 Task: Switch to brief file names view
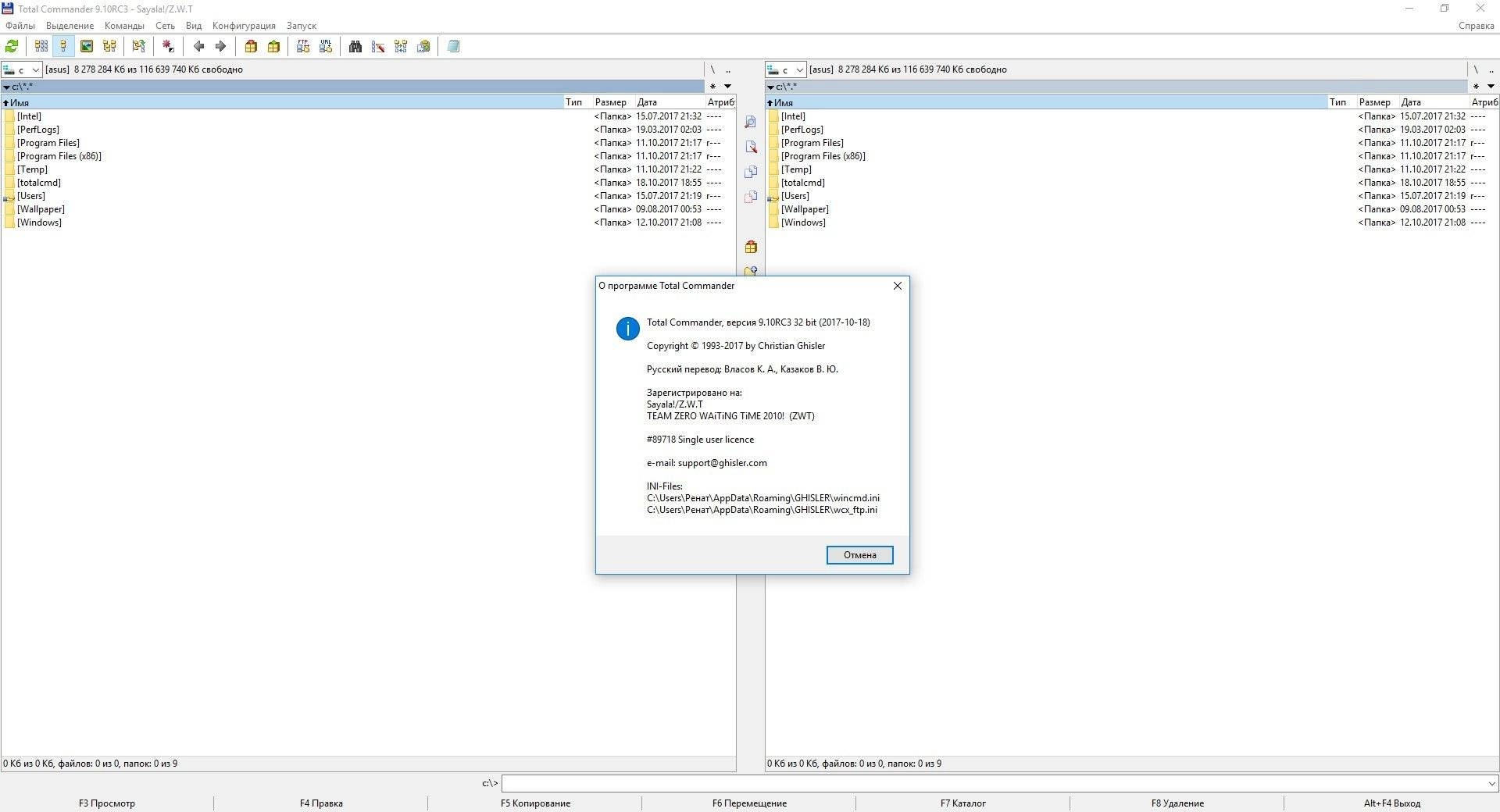[41, 47]
